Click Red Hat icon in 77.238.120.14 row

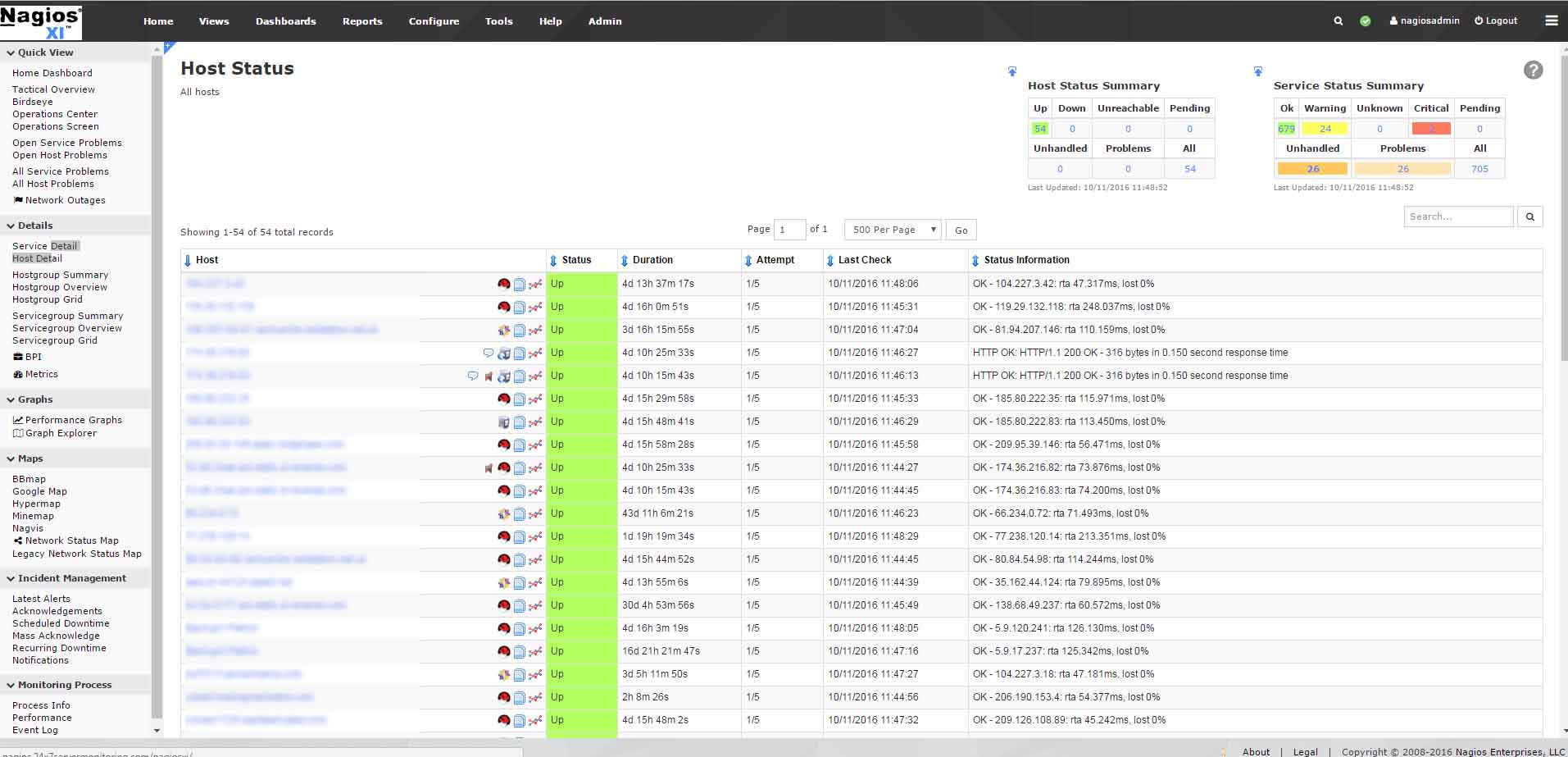tap(504, 536)
